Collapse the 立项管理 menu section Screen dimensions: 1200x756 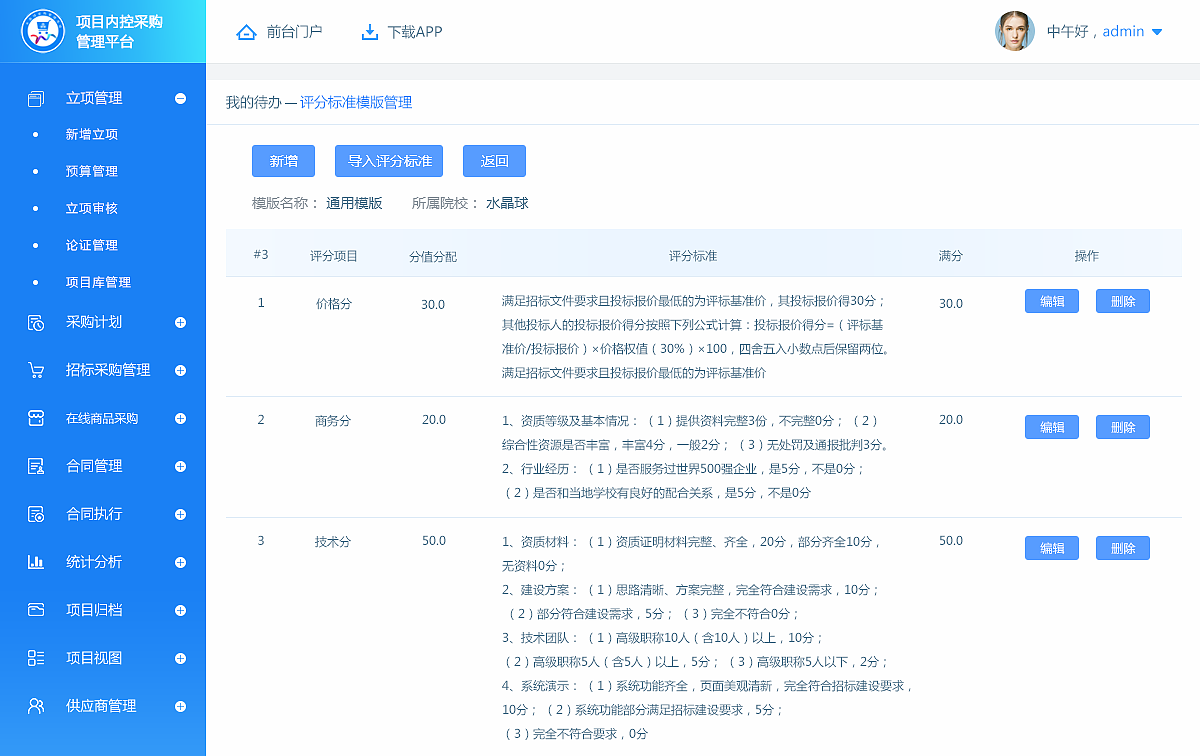pyautogui.click(x=180, y=98)
